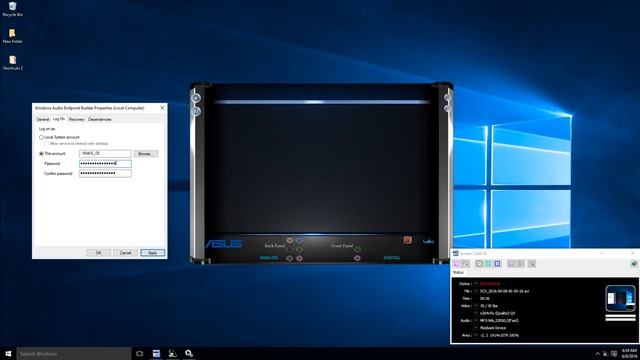The image size is (640, 360).
Task: Expand the Area dropdown in recorder panel
Action: tap(476, 335)
